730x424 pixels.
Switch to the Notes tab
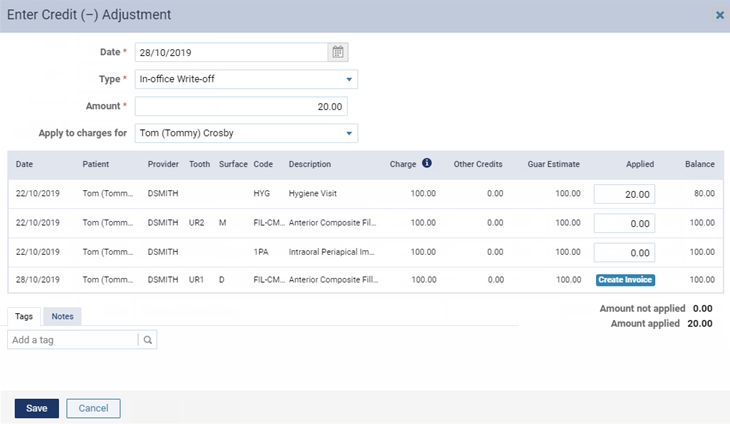[x=62, y=316]
